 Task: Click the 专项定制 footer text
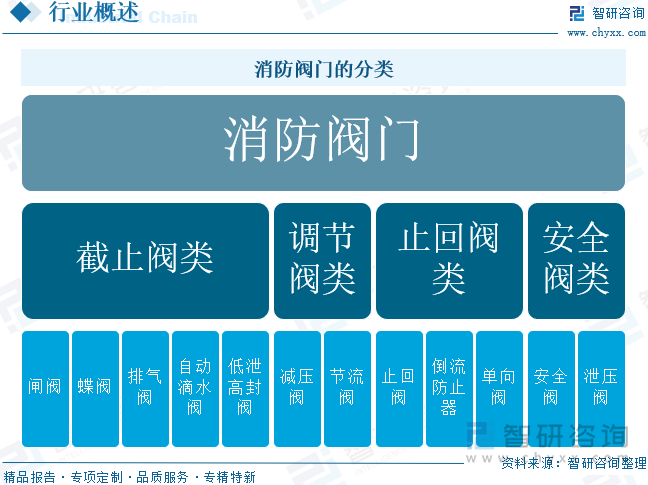point(97,477)
